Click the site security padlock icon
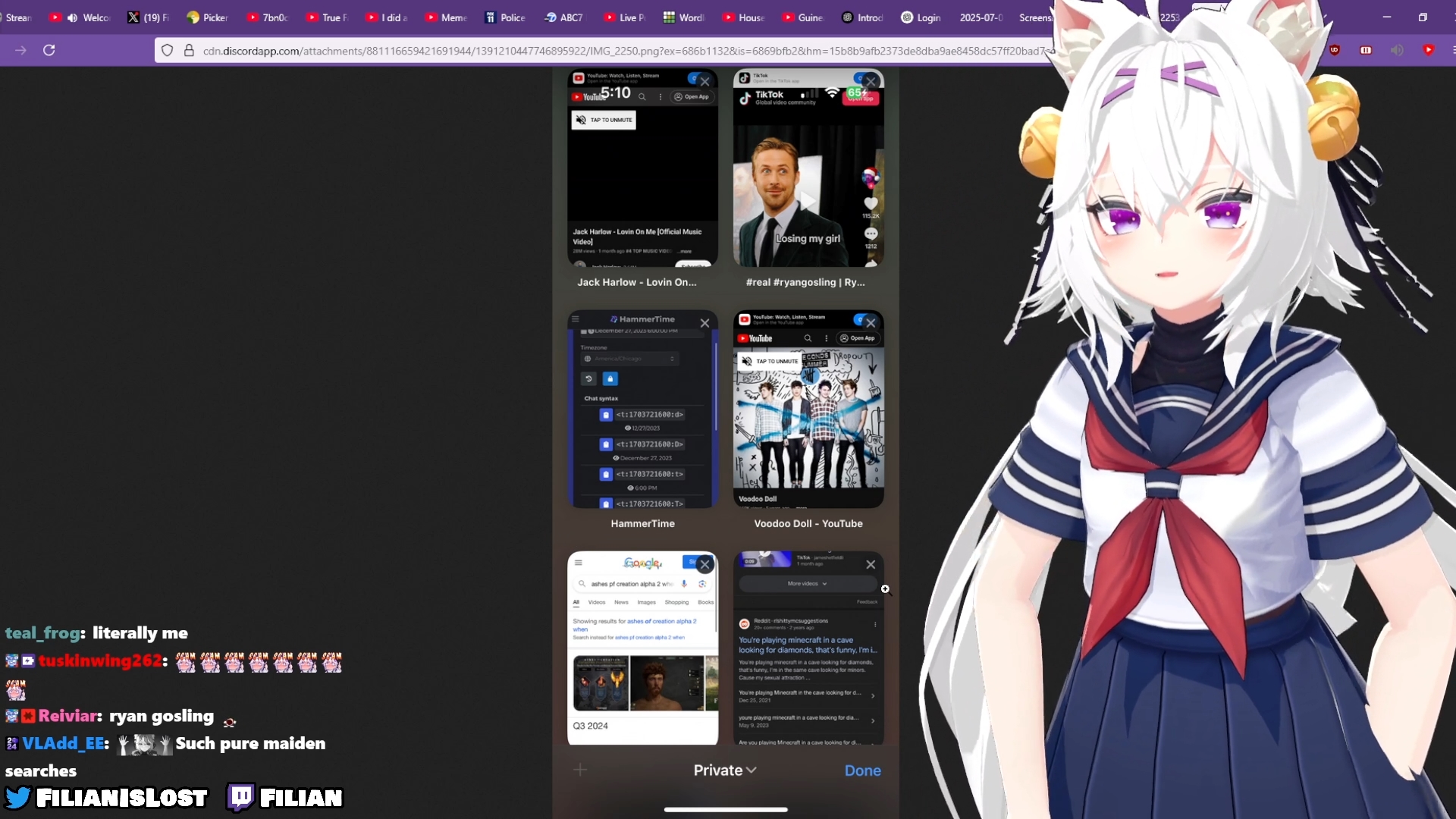The image size is (1456, 819). point(189,51)
